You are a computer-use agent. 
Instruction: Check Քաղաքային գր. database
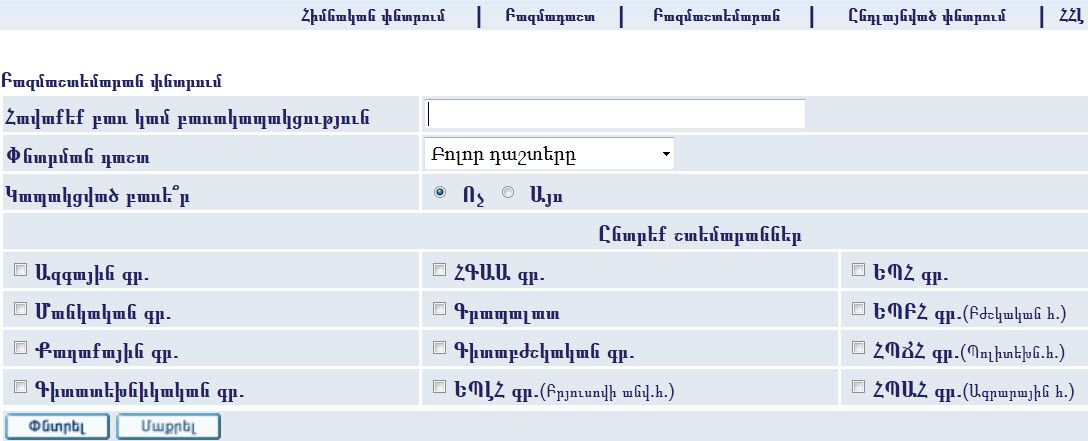point(21,348)
